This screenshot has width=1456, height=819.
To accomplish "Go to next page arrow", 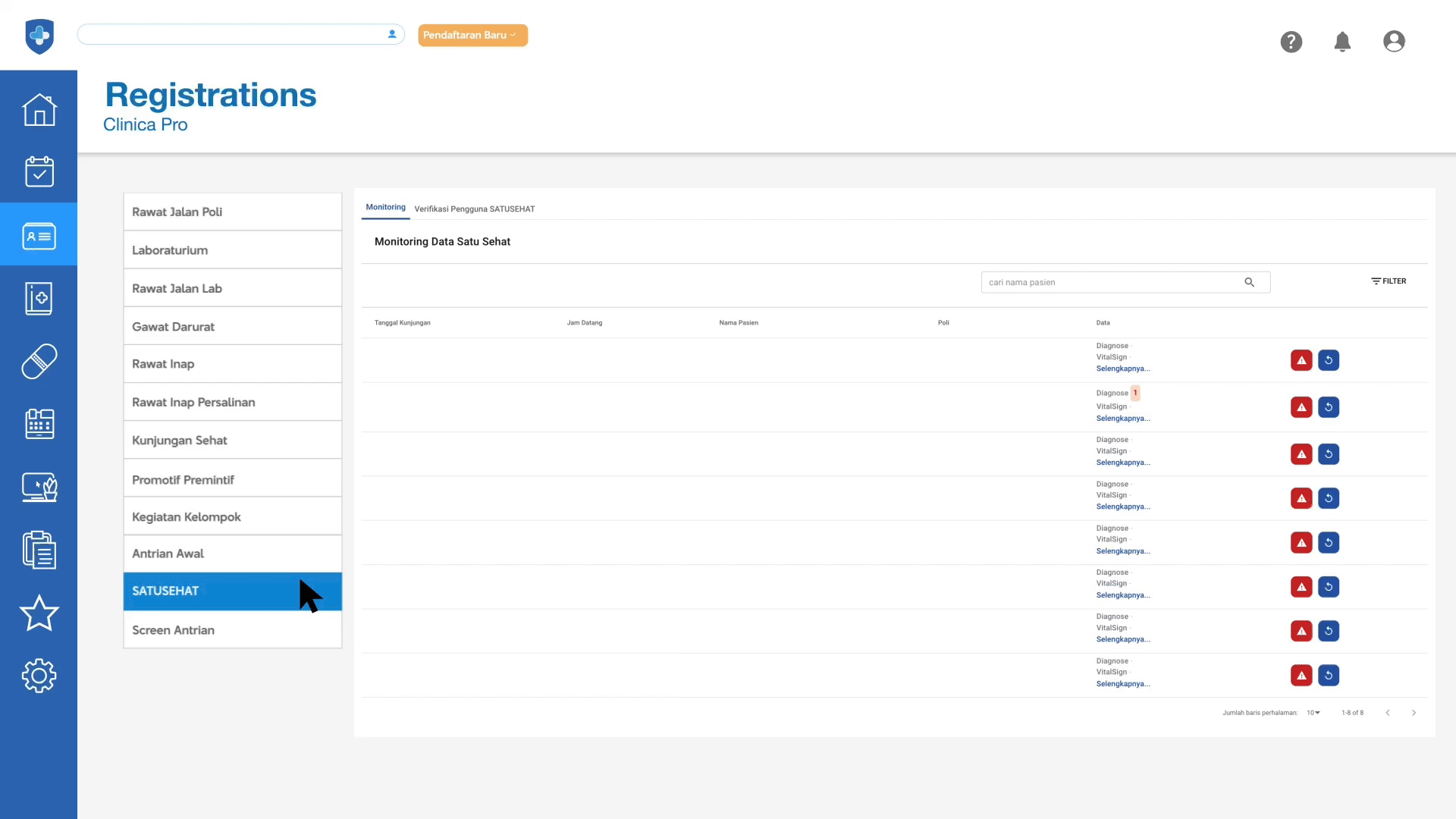I will click(1414, 713).
